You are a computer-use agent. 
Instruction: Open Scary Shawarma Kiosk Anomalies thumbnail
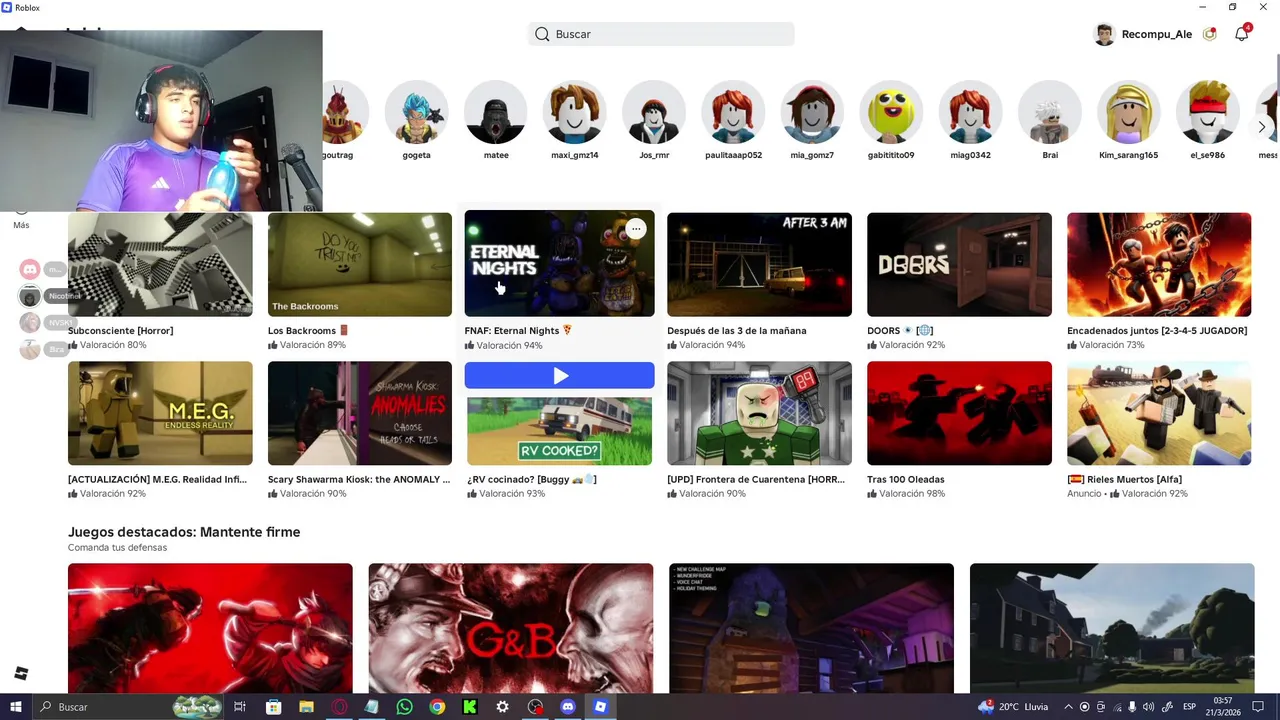(360, 413)
